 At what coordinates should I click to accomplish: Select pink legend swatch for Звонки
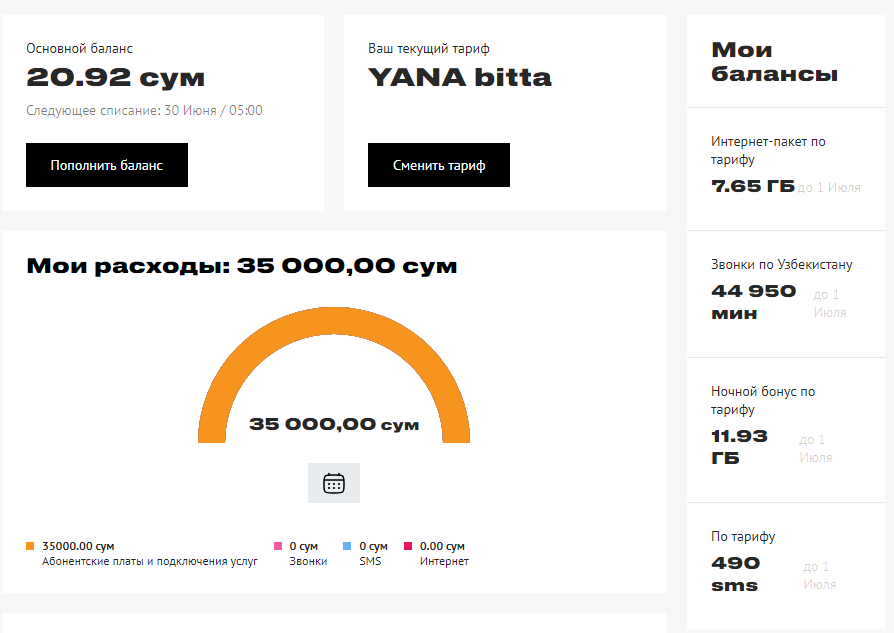coord(278,546)
